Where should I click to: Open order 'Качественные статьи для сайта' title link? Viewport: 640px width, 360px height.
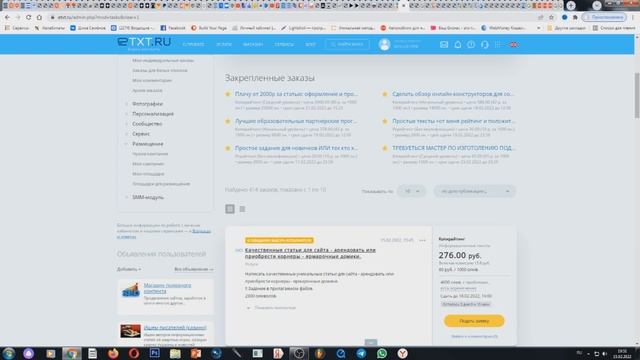[x=310, y=253]
